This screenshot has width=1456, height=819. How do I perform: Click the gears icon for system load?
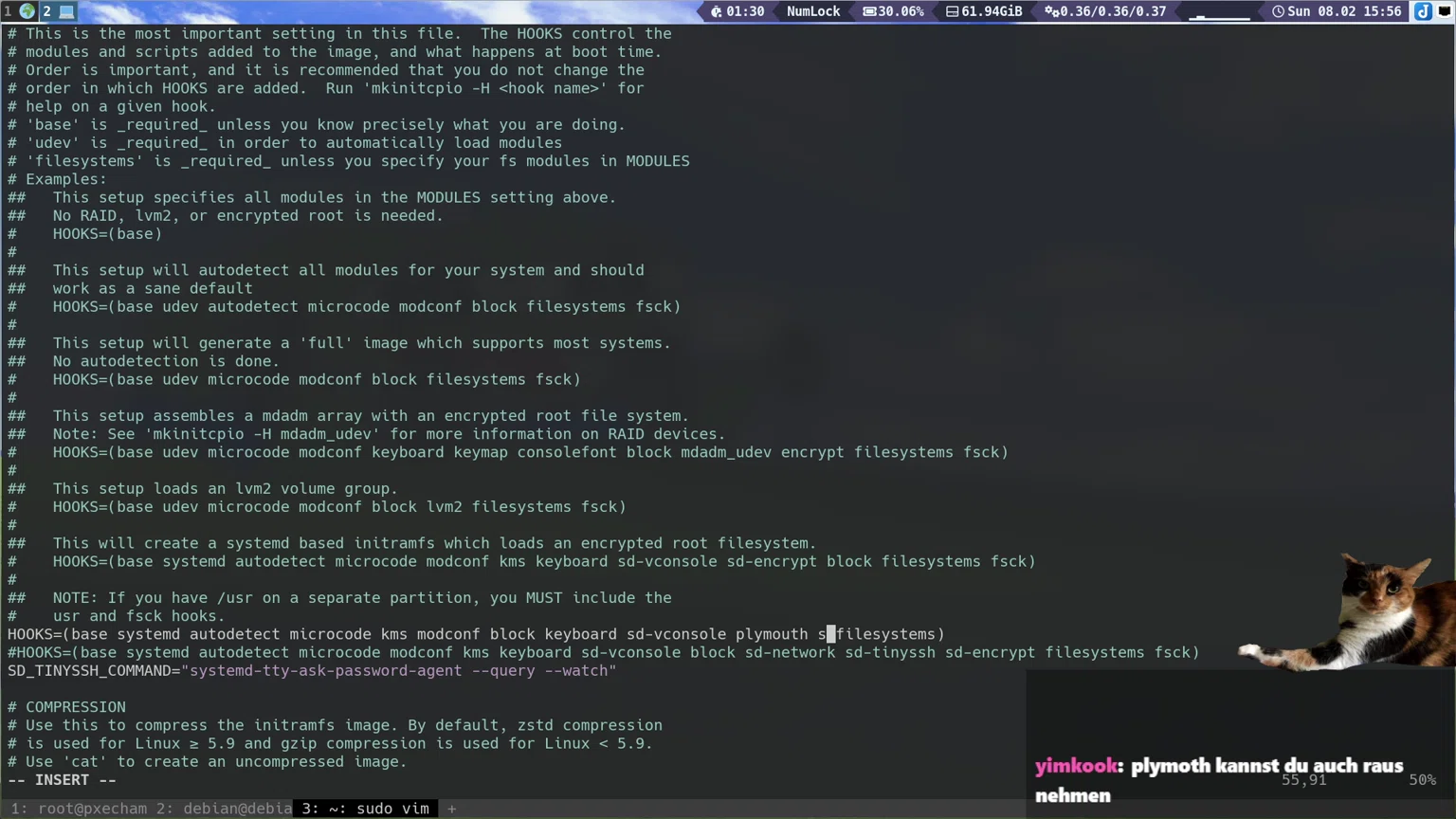click(x=1051, y=11)
